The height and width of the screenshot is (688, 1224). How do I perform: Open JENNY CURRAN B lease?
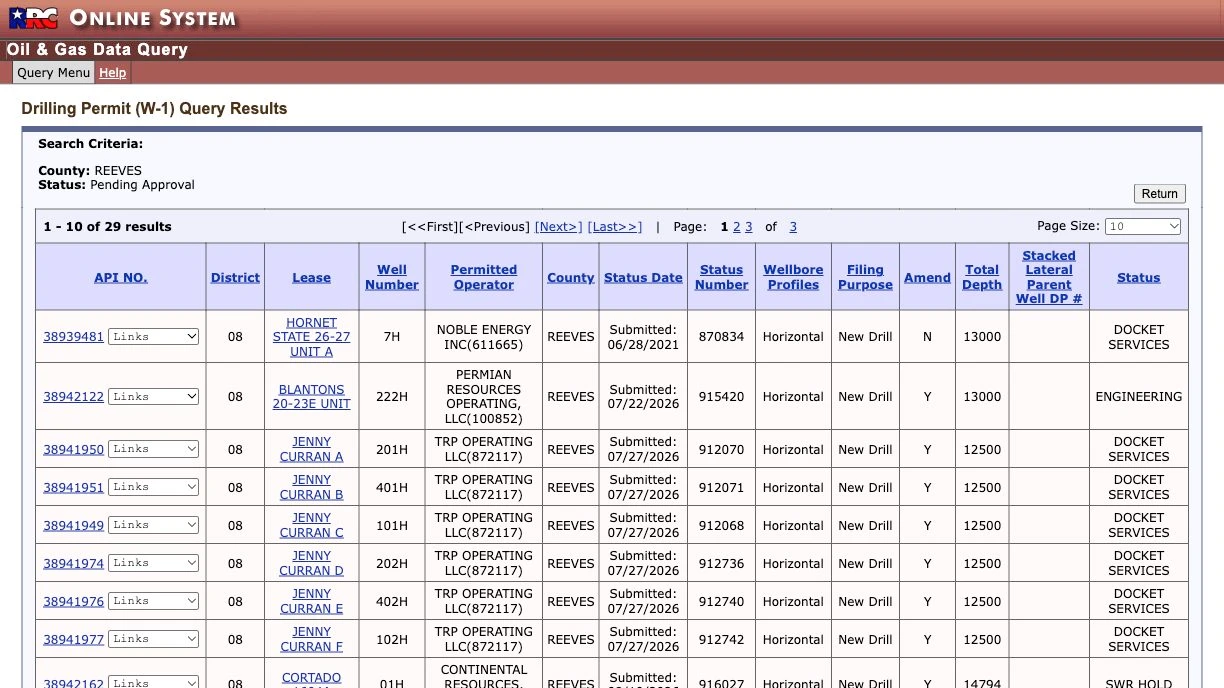pos(311,487)
